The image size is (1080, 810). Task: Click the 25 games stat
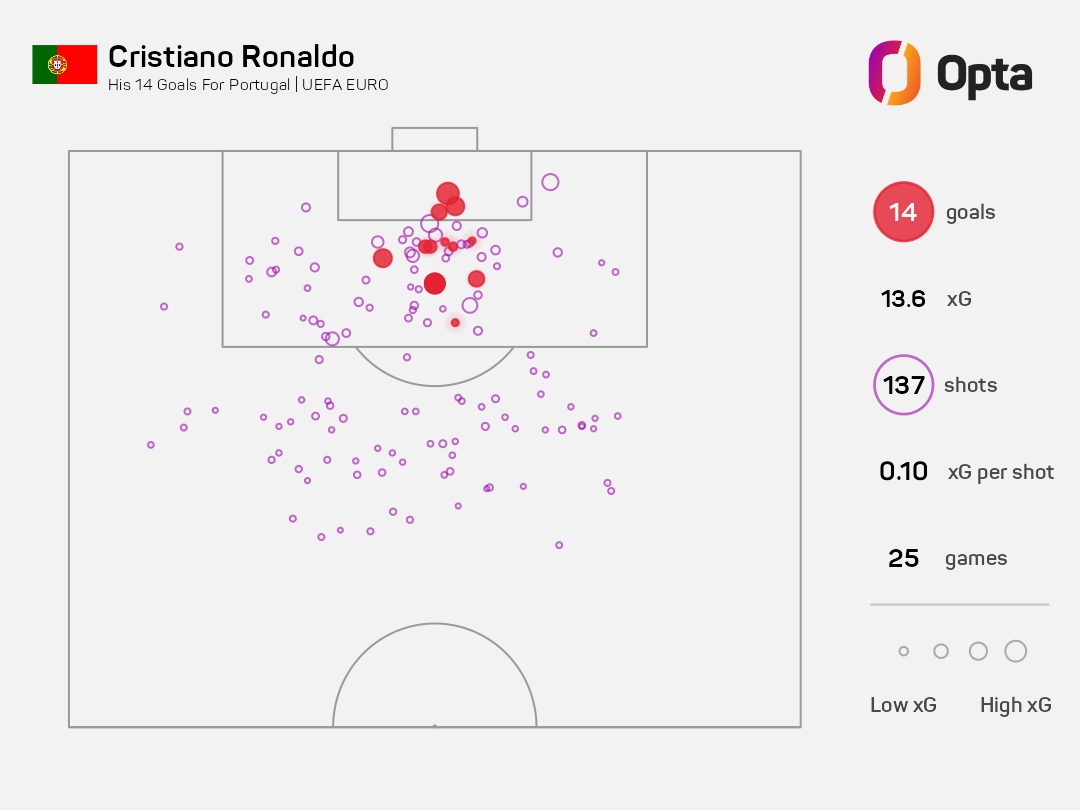[x=903, y=558]
